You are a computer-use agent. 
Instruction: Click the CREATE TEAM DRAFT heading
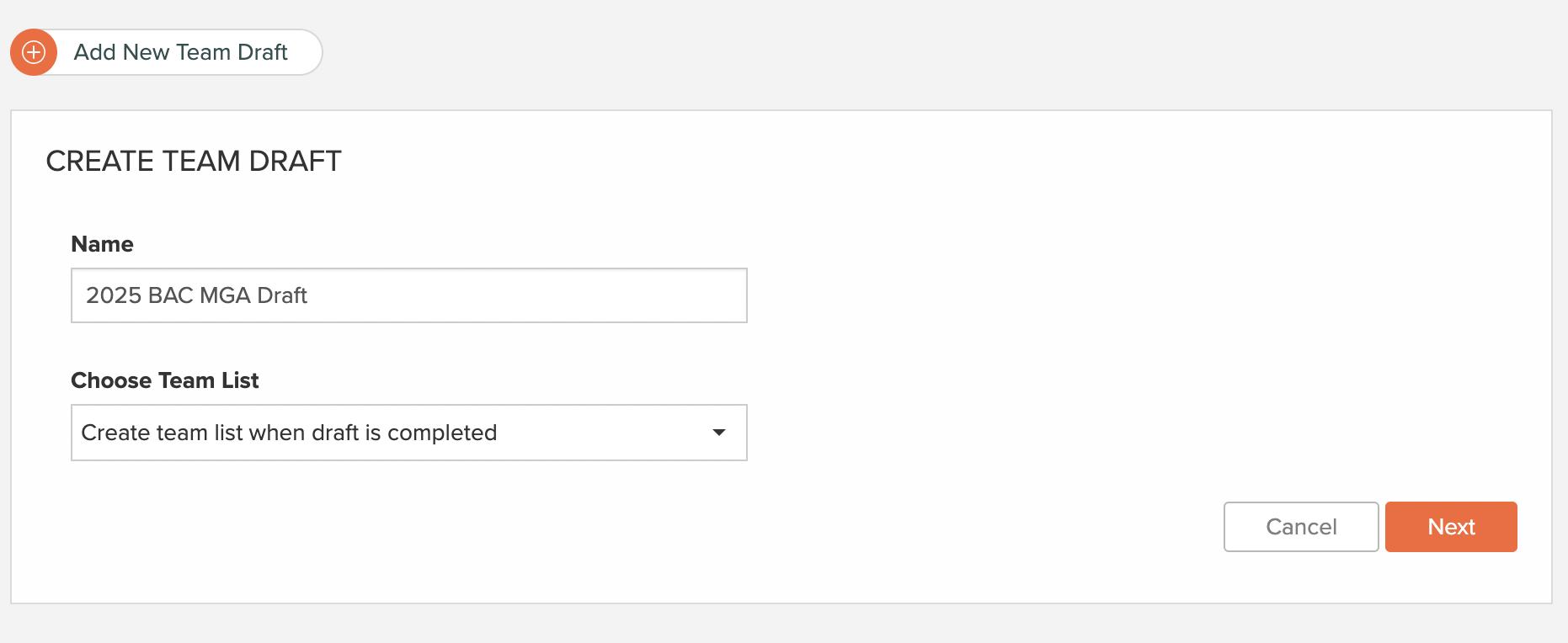(x=194, y=161)
